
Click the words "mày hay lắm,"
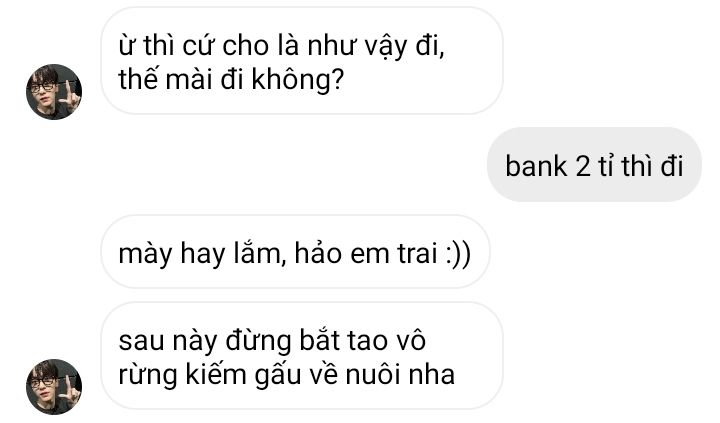[202, 254]
